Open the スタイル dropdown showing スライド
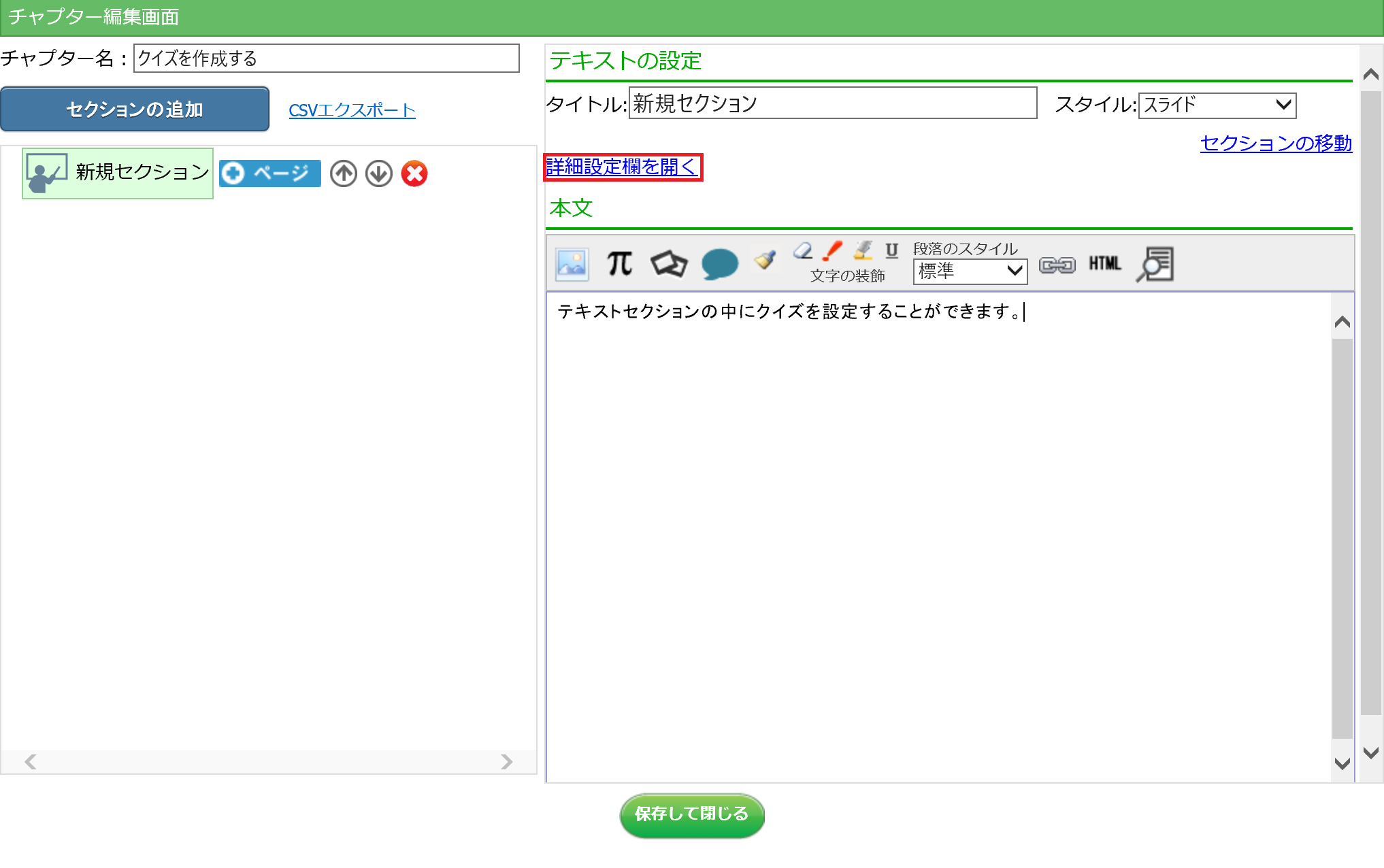 (1217, 105)
